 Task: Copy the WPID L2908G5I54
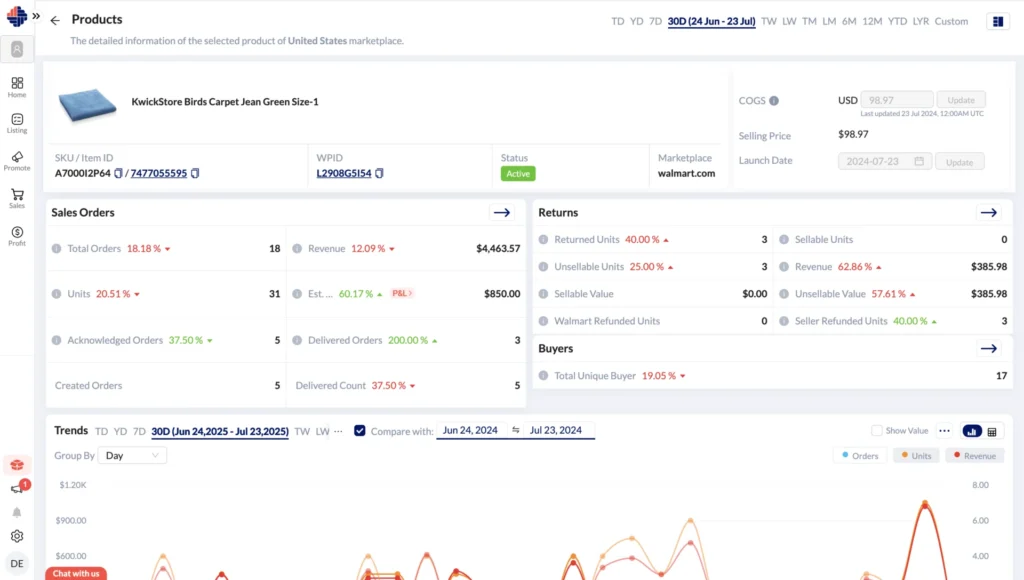coord(379,173)
